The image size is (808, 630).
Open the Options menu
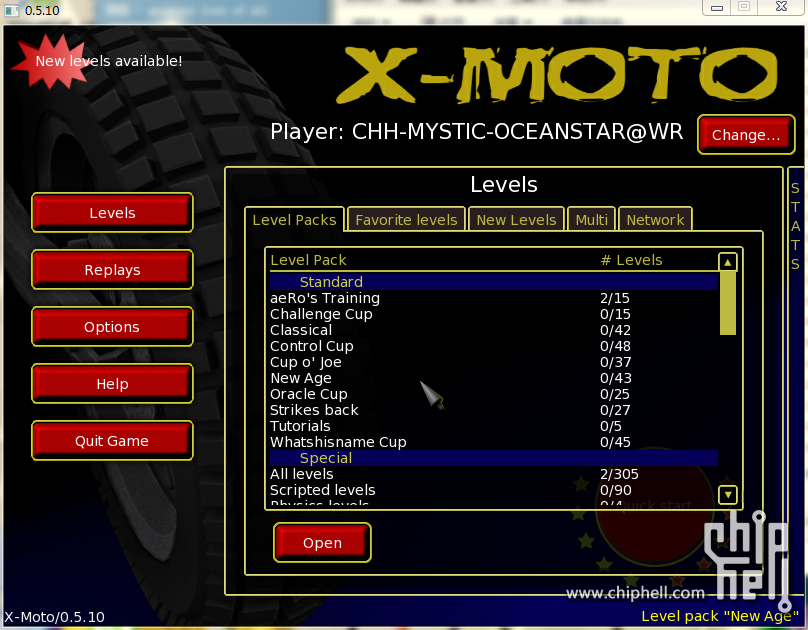(112, 327)
